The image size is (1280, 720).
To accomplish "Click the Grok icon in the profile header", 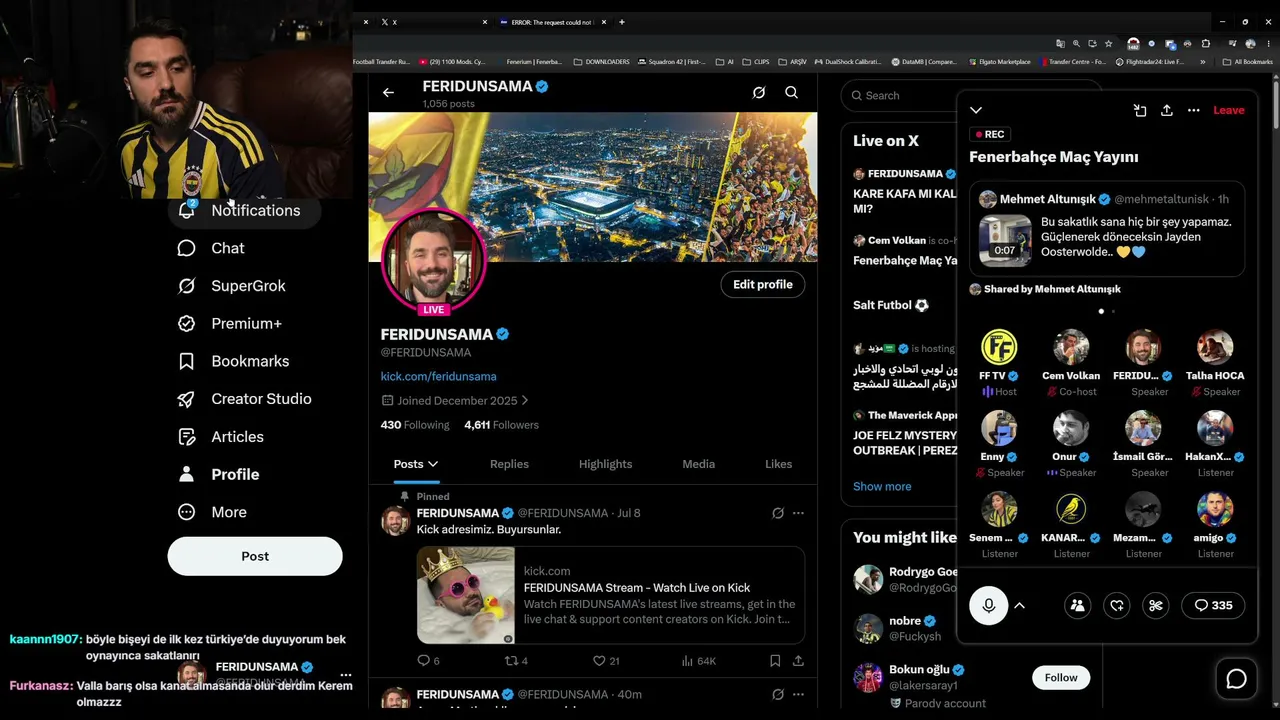I will (x=759, y=93).
